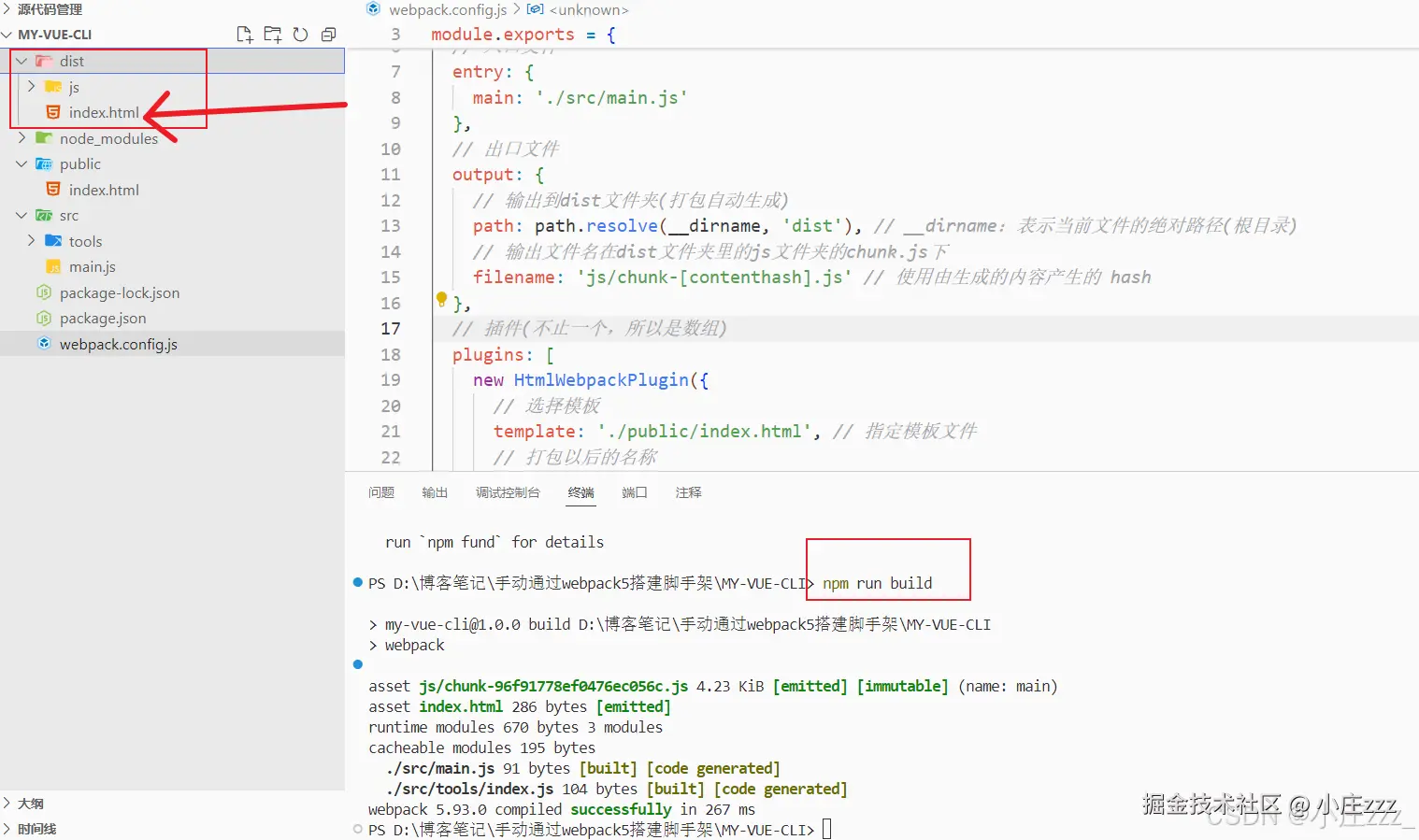The width and height of the screenshot is (1419, 840).
Task: Click line number 17 in editor gutter
Action: pos(391,329)
